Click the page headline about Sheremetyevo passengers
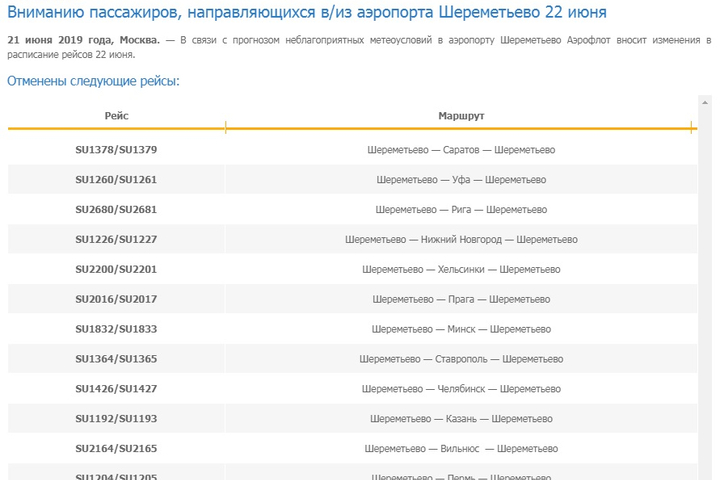 tap(307, 12)
